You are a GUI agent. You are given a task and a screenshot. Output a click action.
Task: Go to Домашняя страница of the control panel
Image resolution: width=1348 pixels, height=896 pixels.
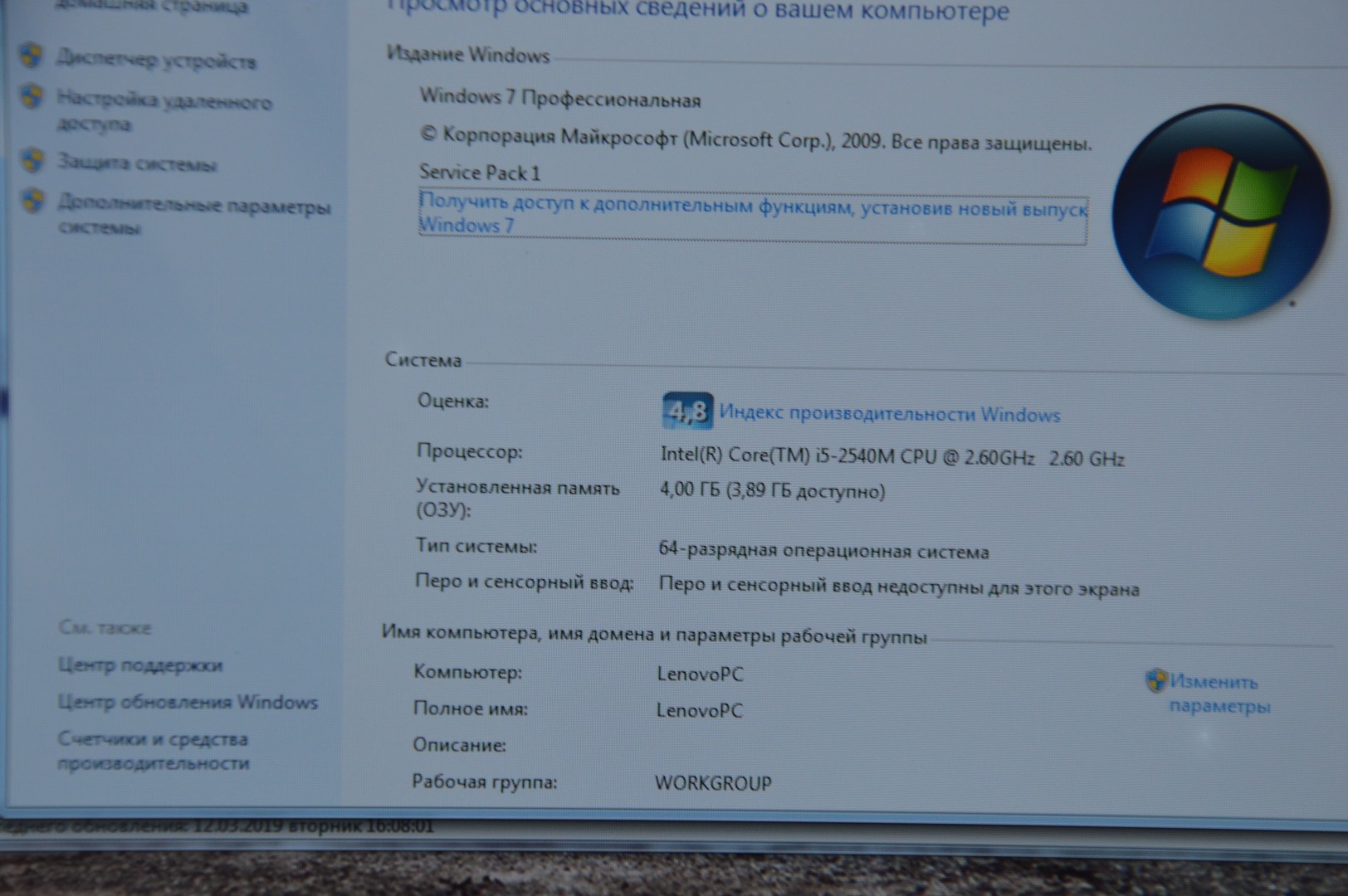pos(150,7)
